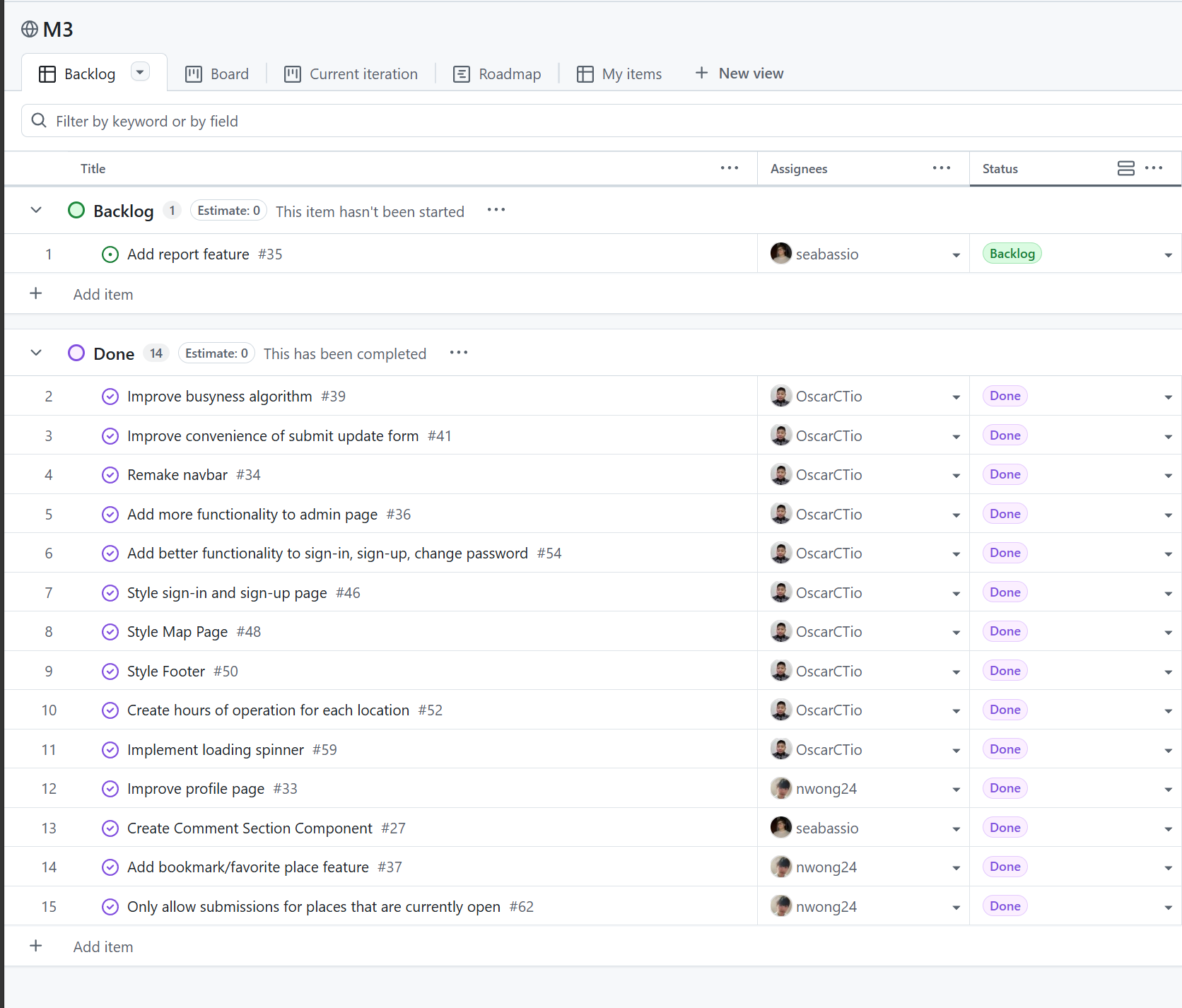Click closed-issue icon for Style sign-in and sign-up page

110,593
